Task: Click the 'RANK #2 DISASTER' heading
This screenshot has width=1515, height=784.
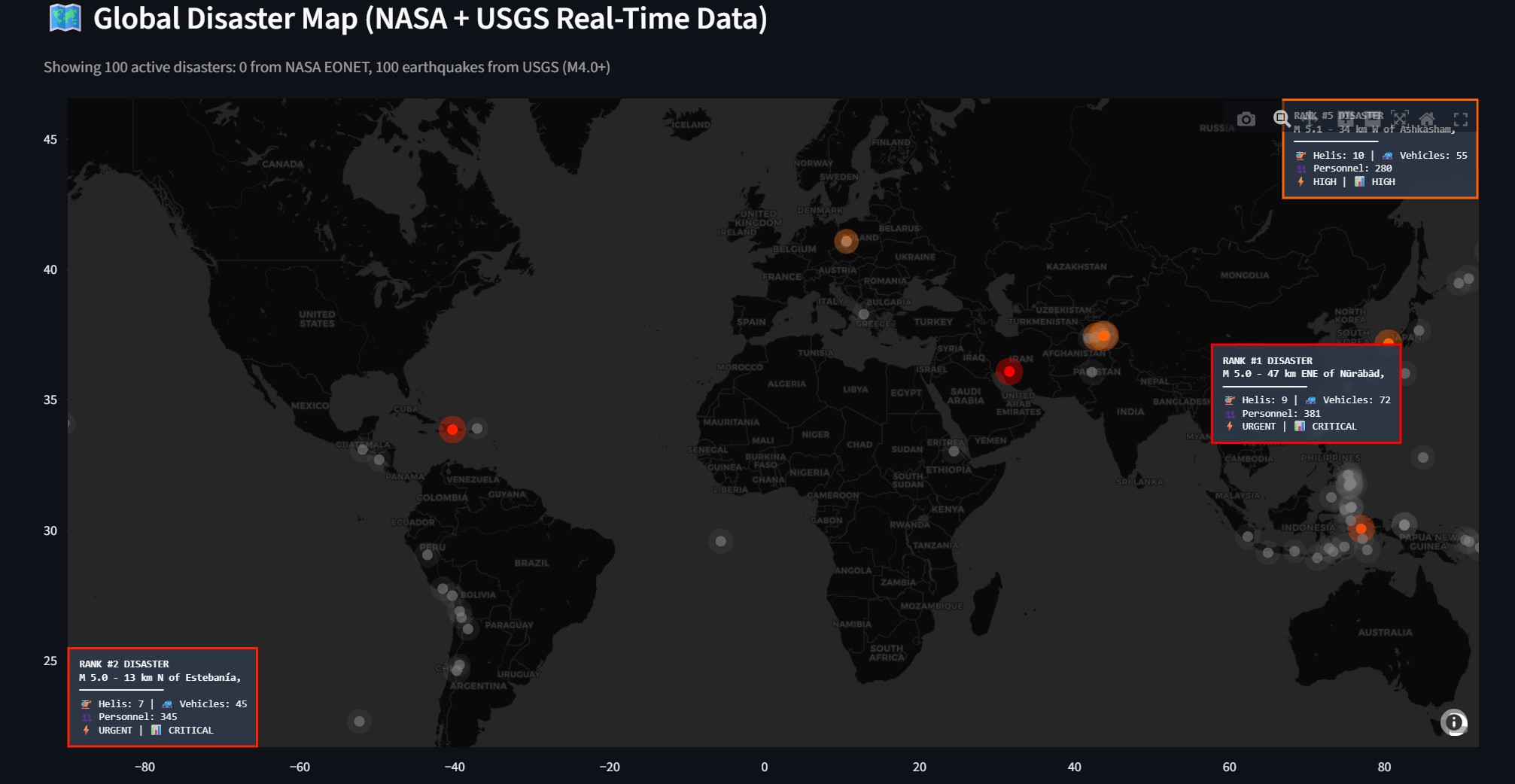Action: click(x=124, y=664)
